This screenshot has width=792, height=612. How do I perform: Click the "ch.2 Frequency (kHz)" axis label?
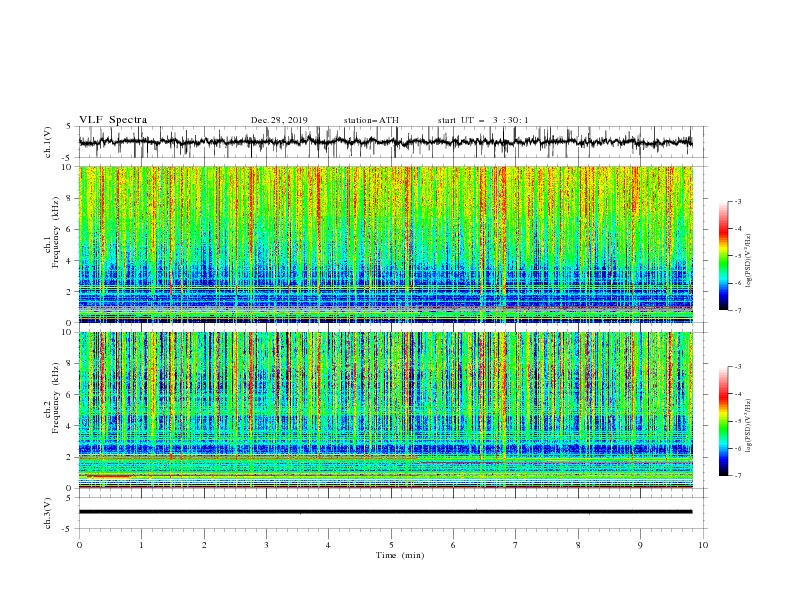52,398
